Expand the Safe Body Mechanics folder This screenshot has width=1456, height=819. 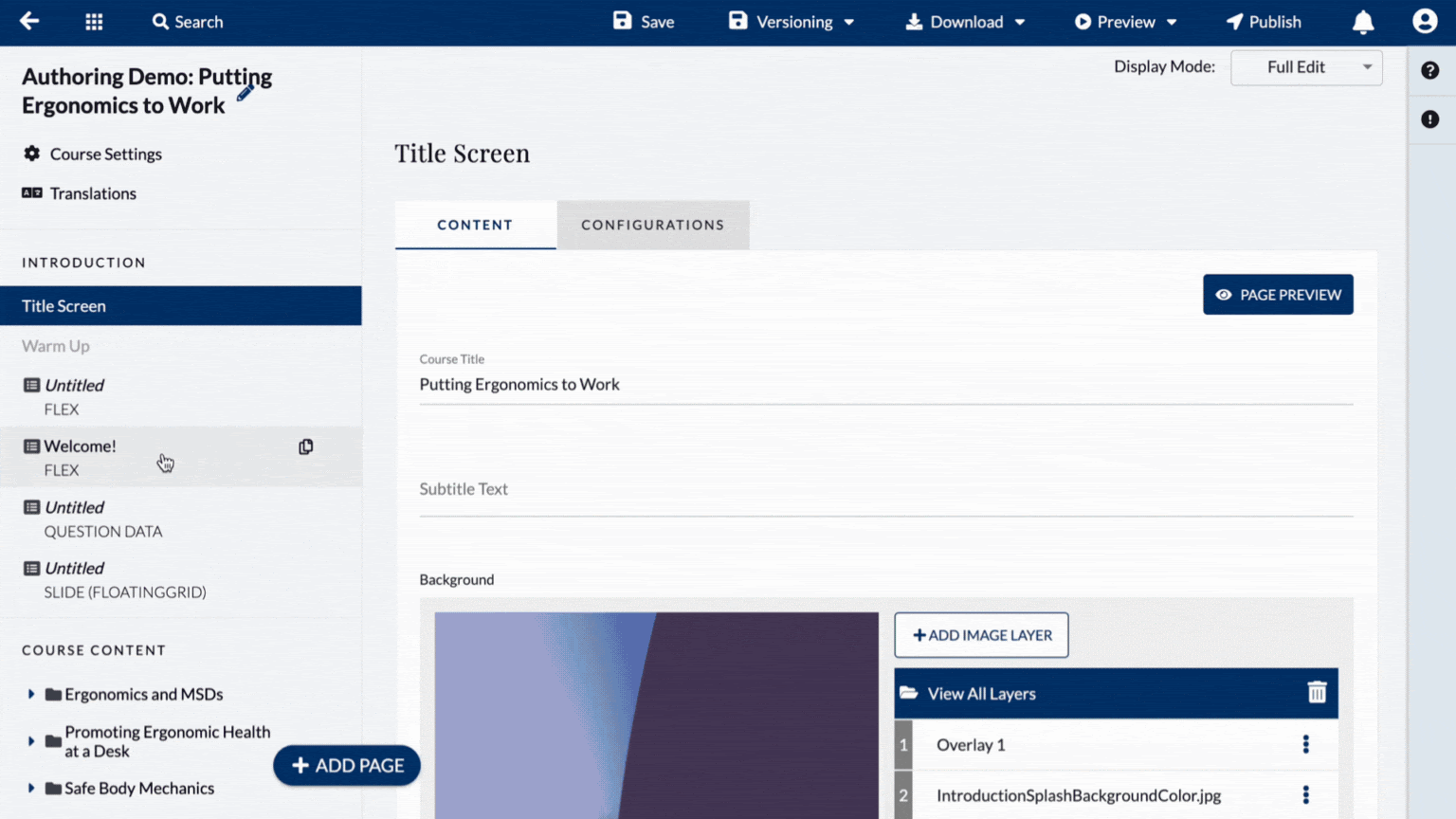(x=30, y=788)
